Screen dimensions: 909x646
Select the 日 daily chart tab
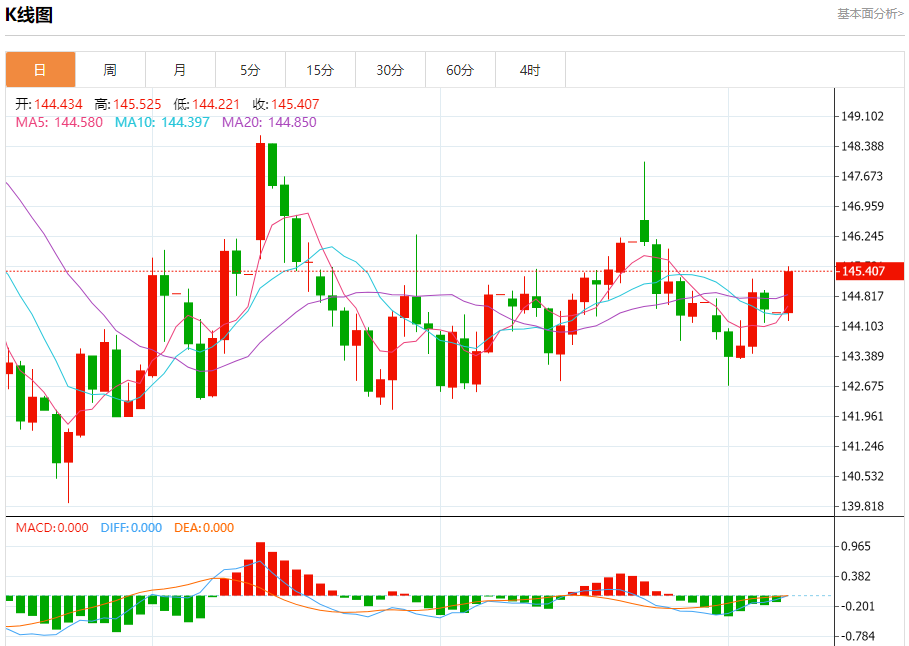41,70
